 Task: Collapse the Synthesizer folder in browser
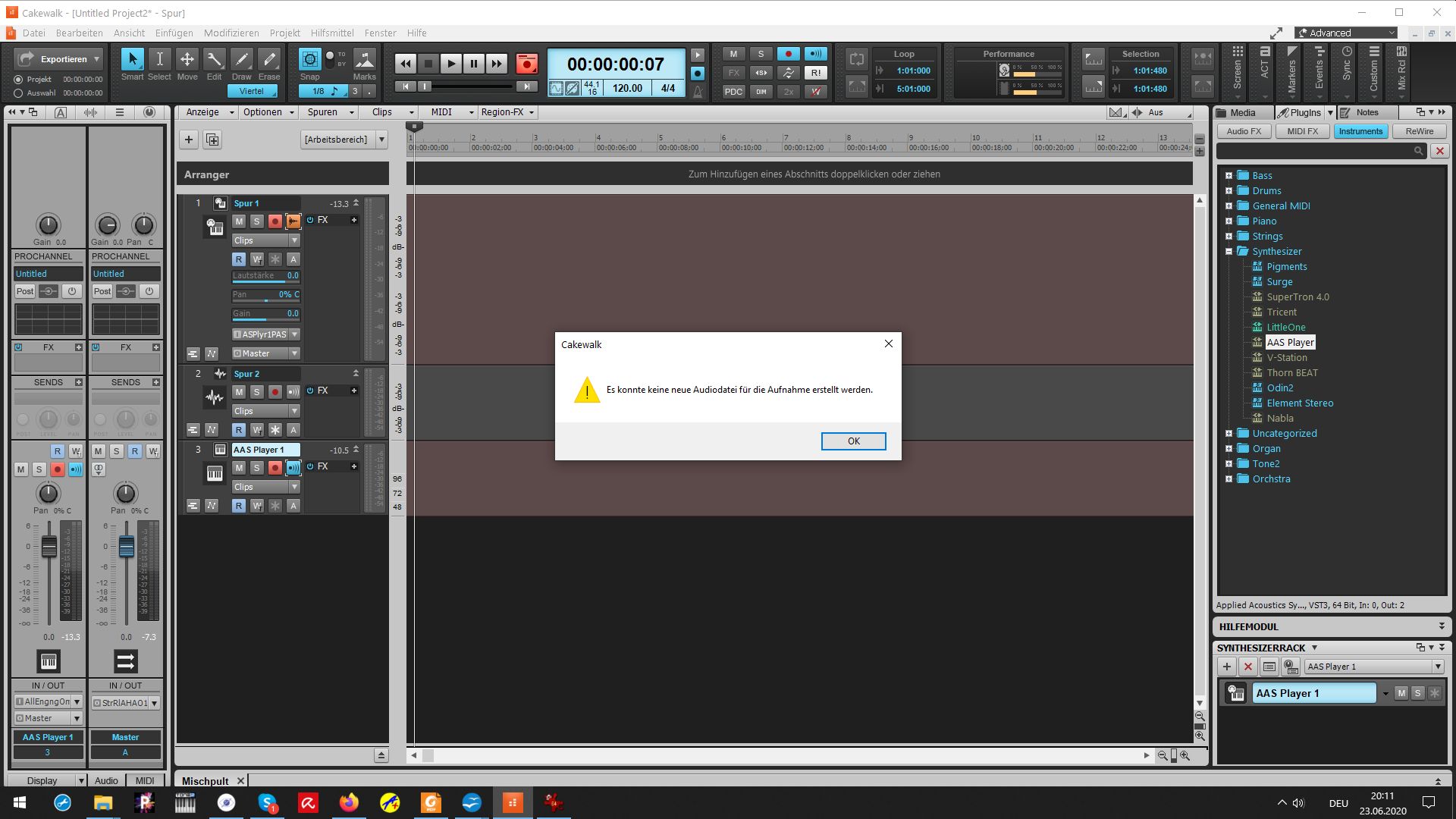click(1228, 252)
